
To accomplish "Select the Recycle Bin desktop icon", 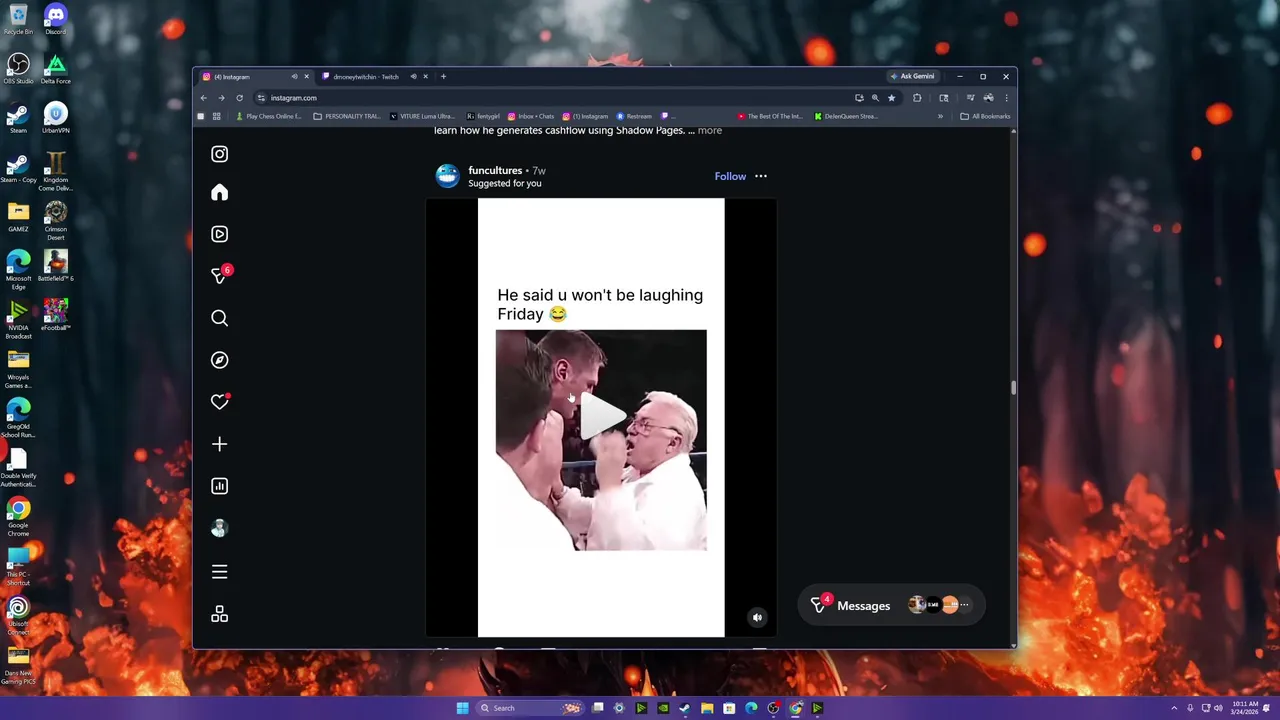I will click(x=18, y=19).
